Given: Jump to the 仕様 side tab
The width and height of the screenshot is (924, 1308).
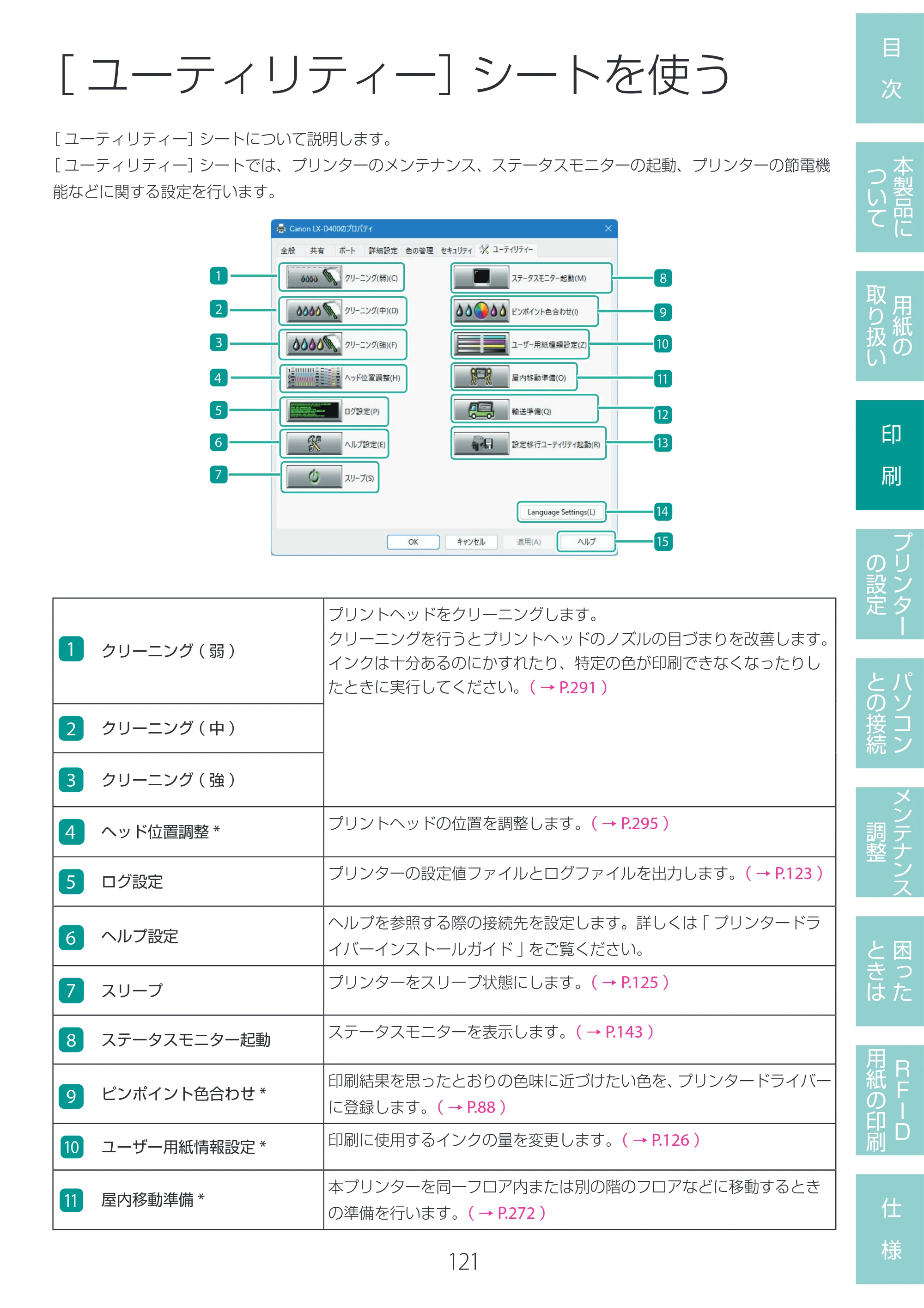Looking at the screenshot, I should (890, 1229).
